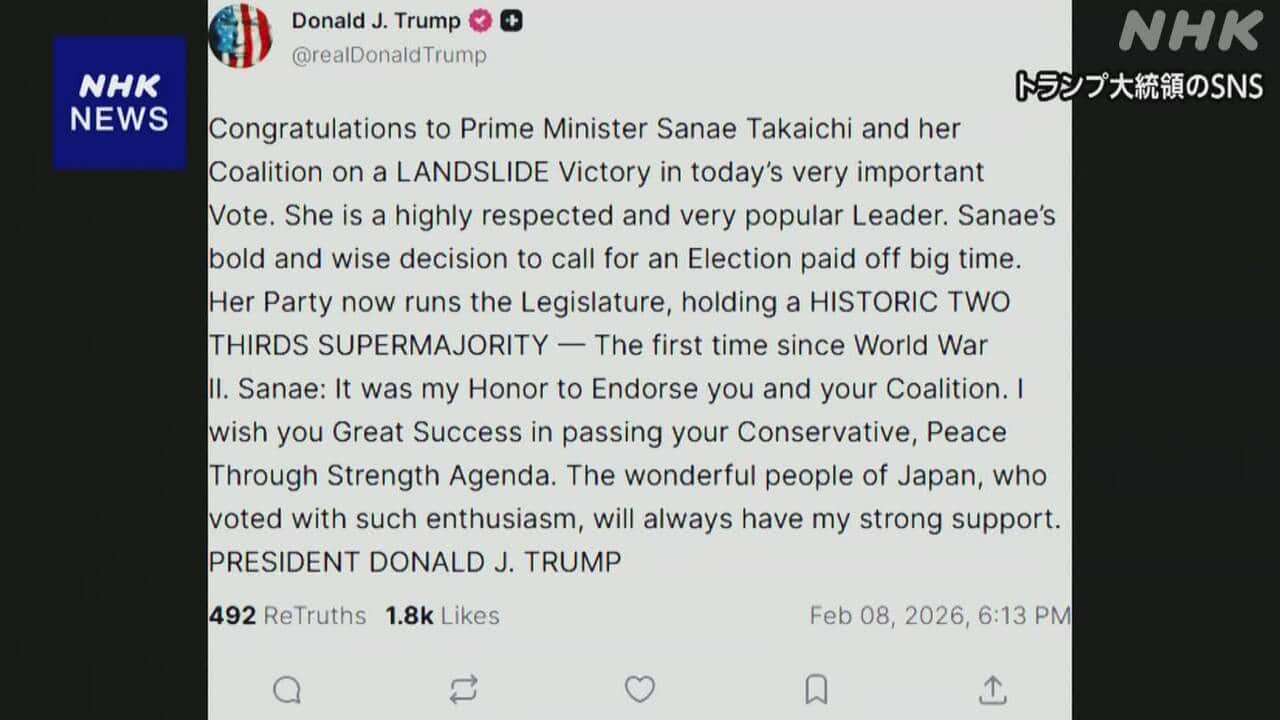Image resolution: width=1280 pixels, height=720 pixels.
Task: ReTruth the post via arrows icon
Action: [x=463, y=689]
